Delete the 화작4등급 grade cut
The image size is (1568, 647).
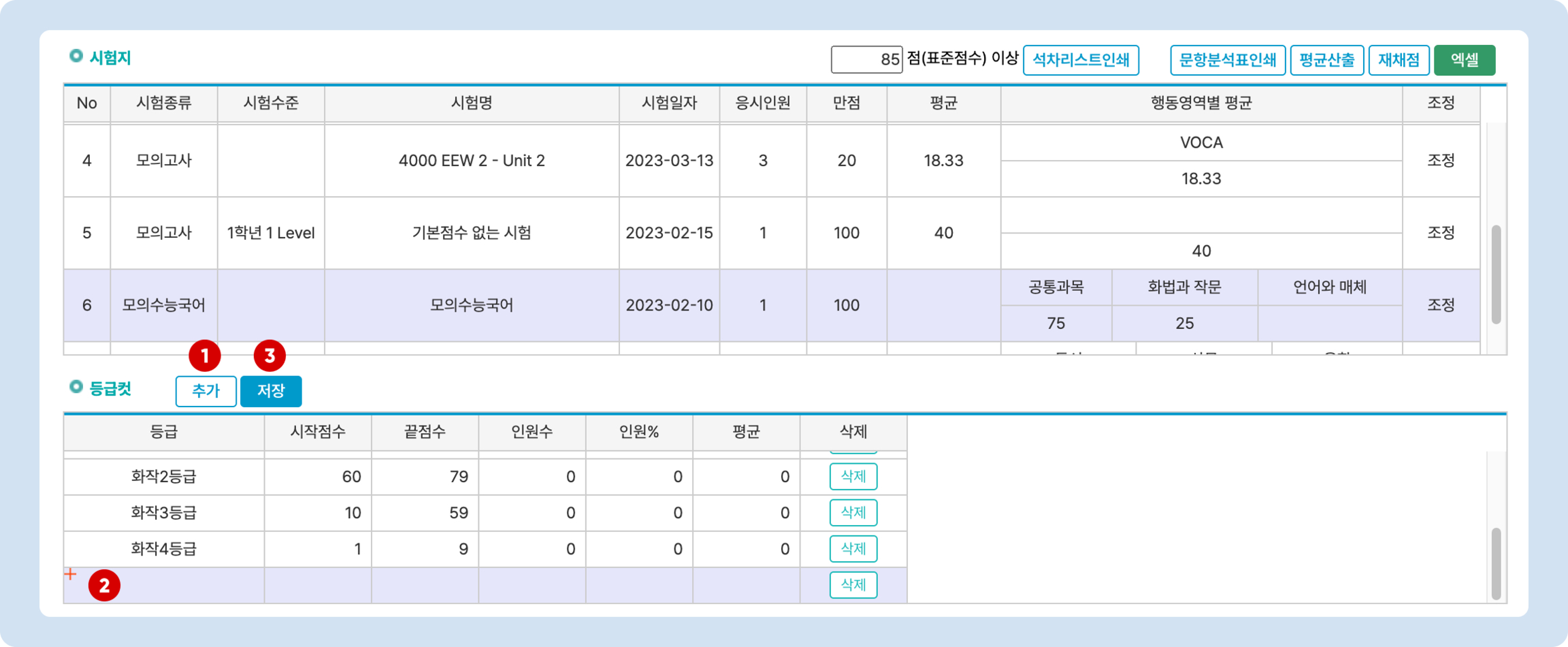coord(853,549)
